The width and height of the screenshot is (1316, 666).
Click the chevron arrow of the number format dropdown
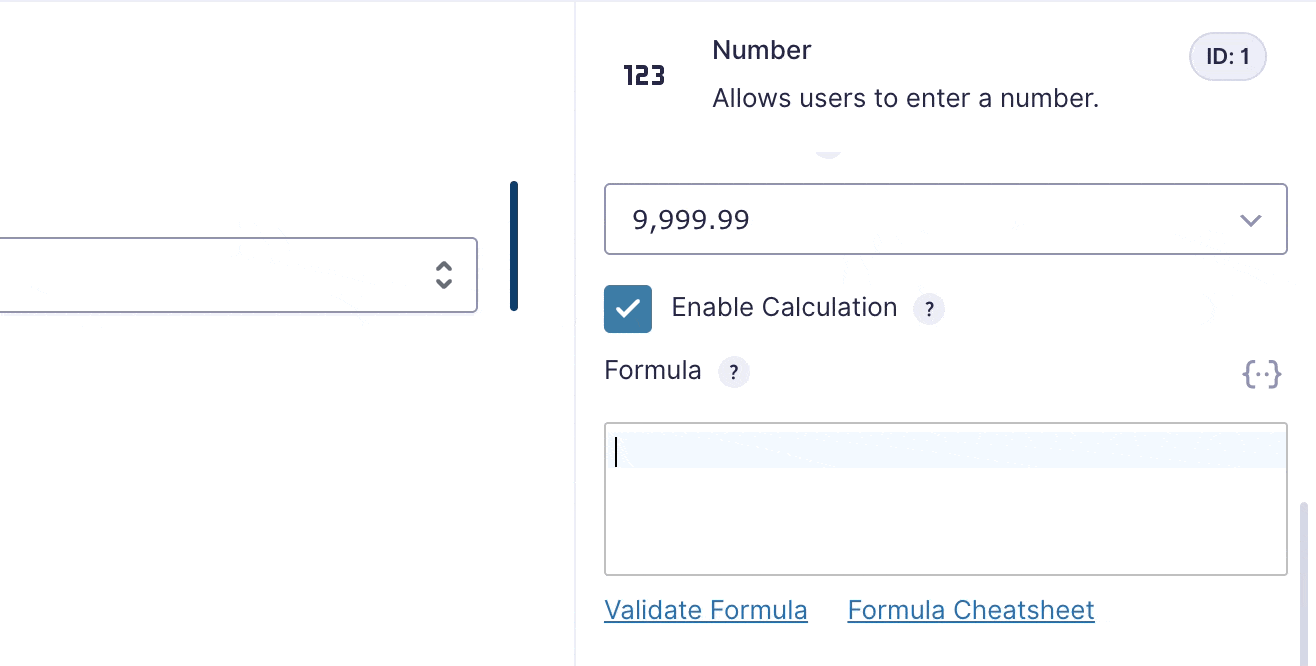[1250, 220]
